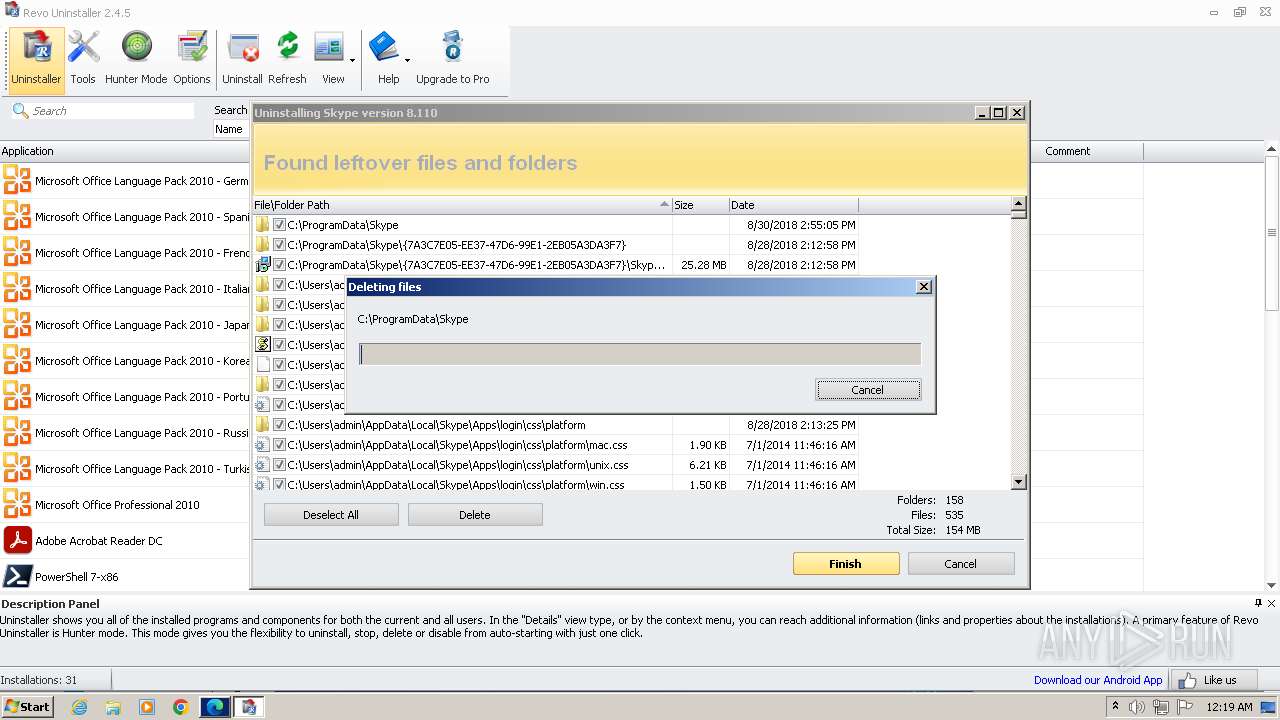
Task: Open the Download our Android App link
Action: click(1098, 680)
